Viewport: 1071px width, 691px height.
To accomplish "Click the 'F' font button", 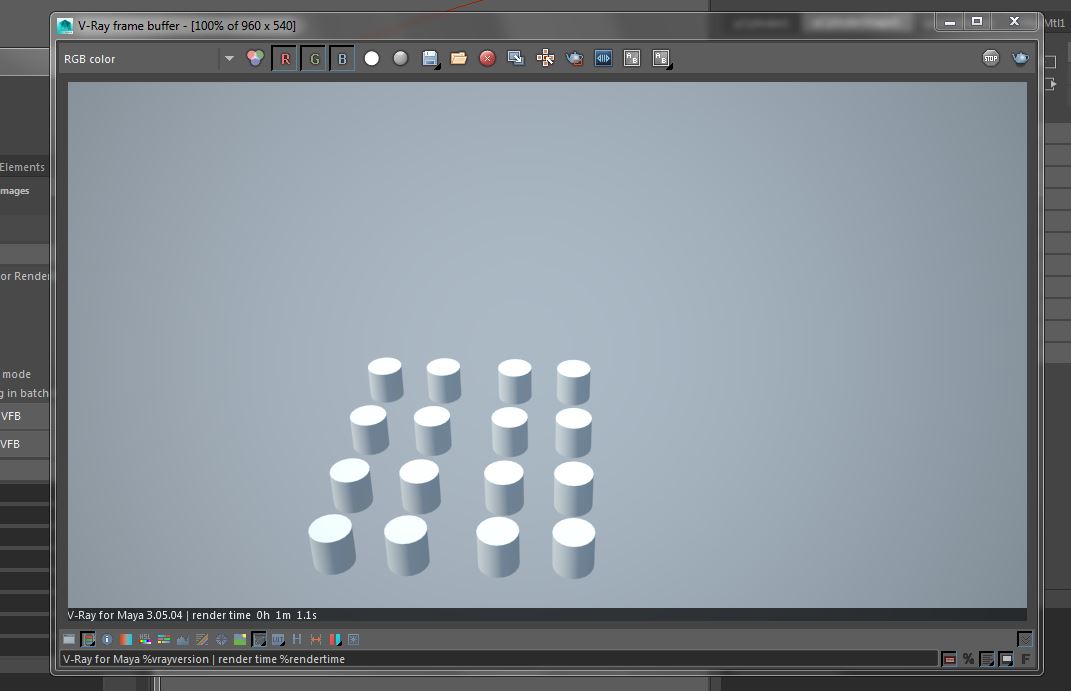I will pos(1025,659).
